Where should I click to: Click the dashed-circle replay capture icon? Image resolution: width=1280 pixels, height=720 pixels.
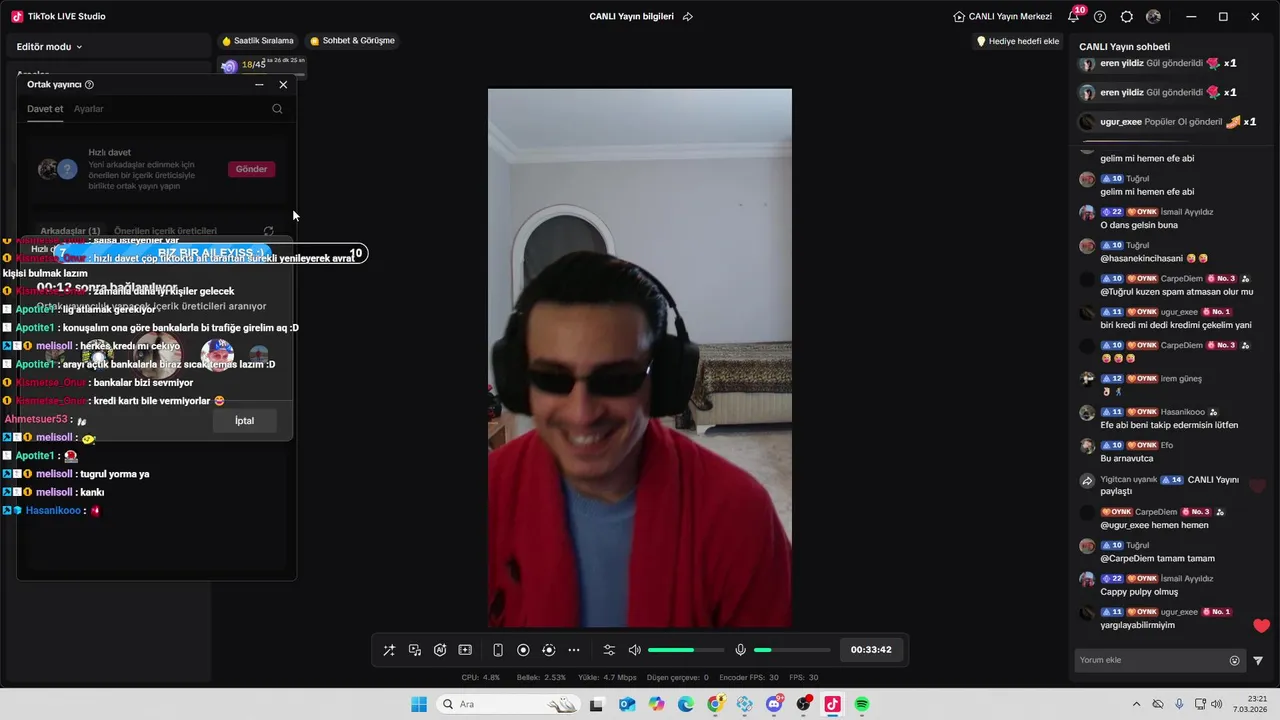coord(548,650)
